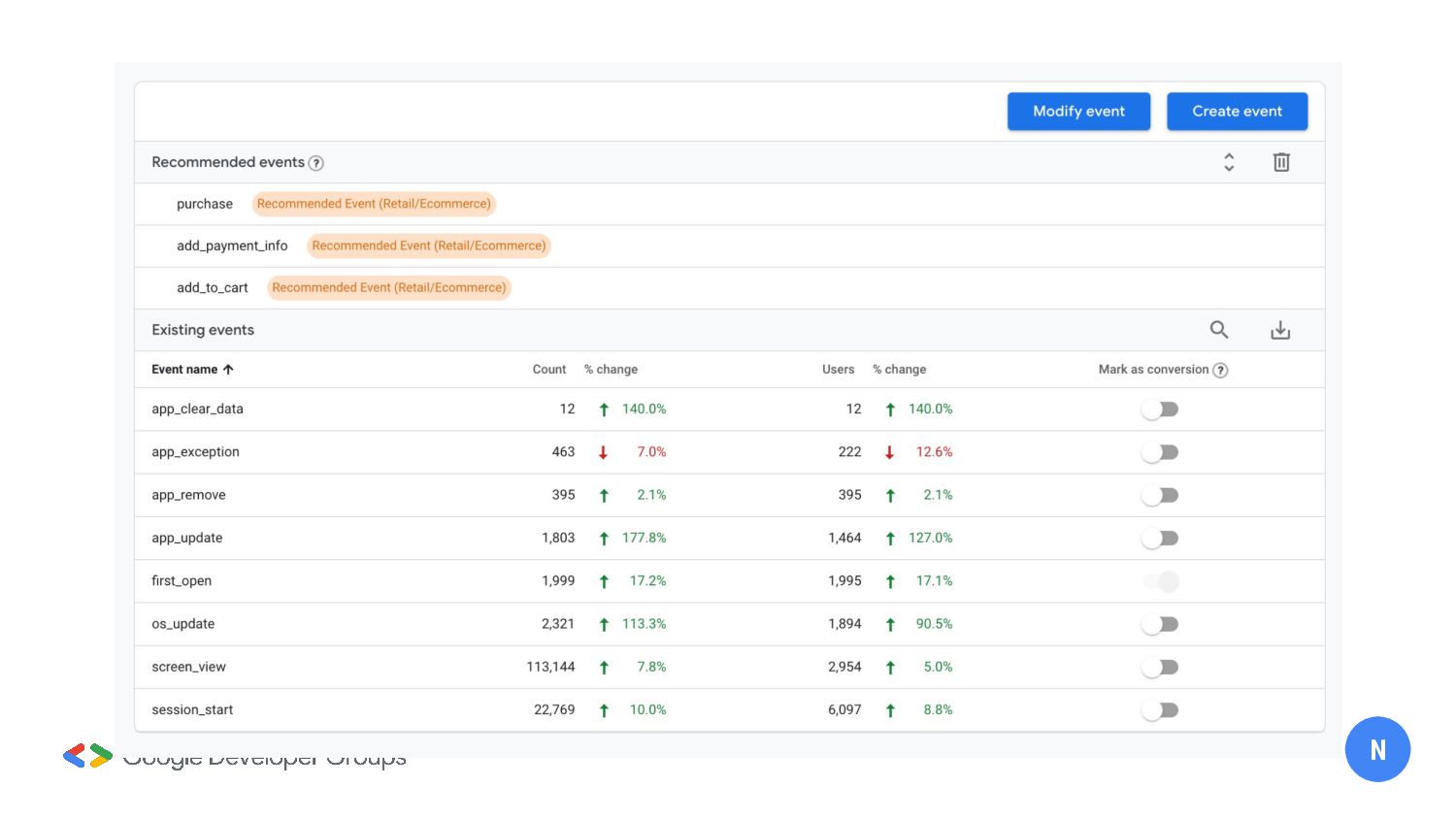Open the Modify event button
Image resolution: width=1456 pixels, height=819 pixels.
pyautogui.click(x=1078, y=112)
